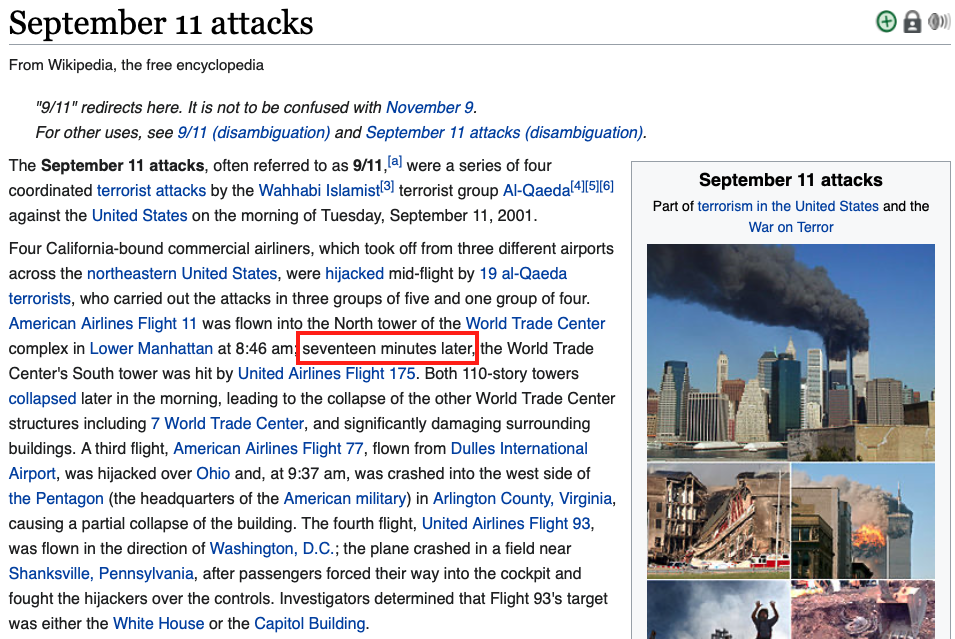Image resolution: width=955 pixels, height=639 pixels.
Task: Open the 7 World Trade Center link
Action: [x=227, y=423]
